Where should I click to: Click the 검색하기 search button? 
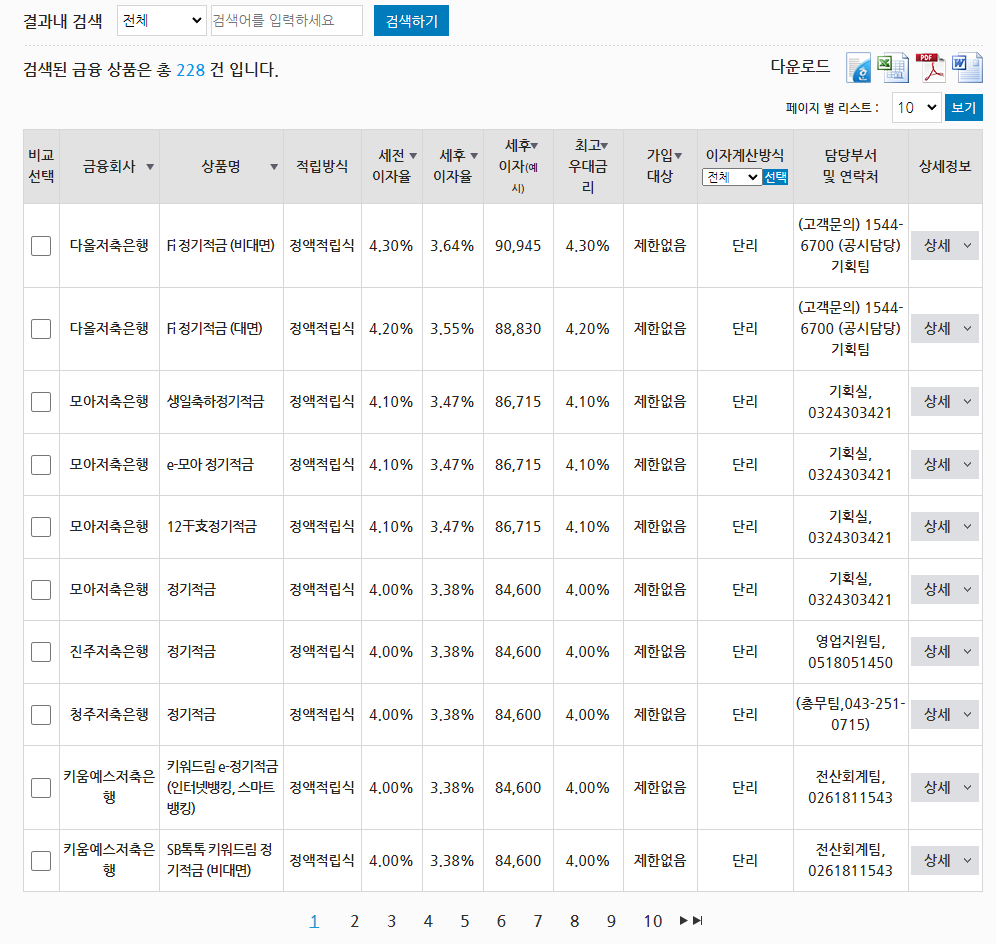(x=411, y=21)
